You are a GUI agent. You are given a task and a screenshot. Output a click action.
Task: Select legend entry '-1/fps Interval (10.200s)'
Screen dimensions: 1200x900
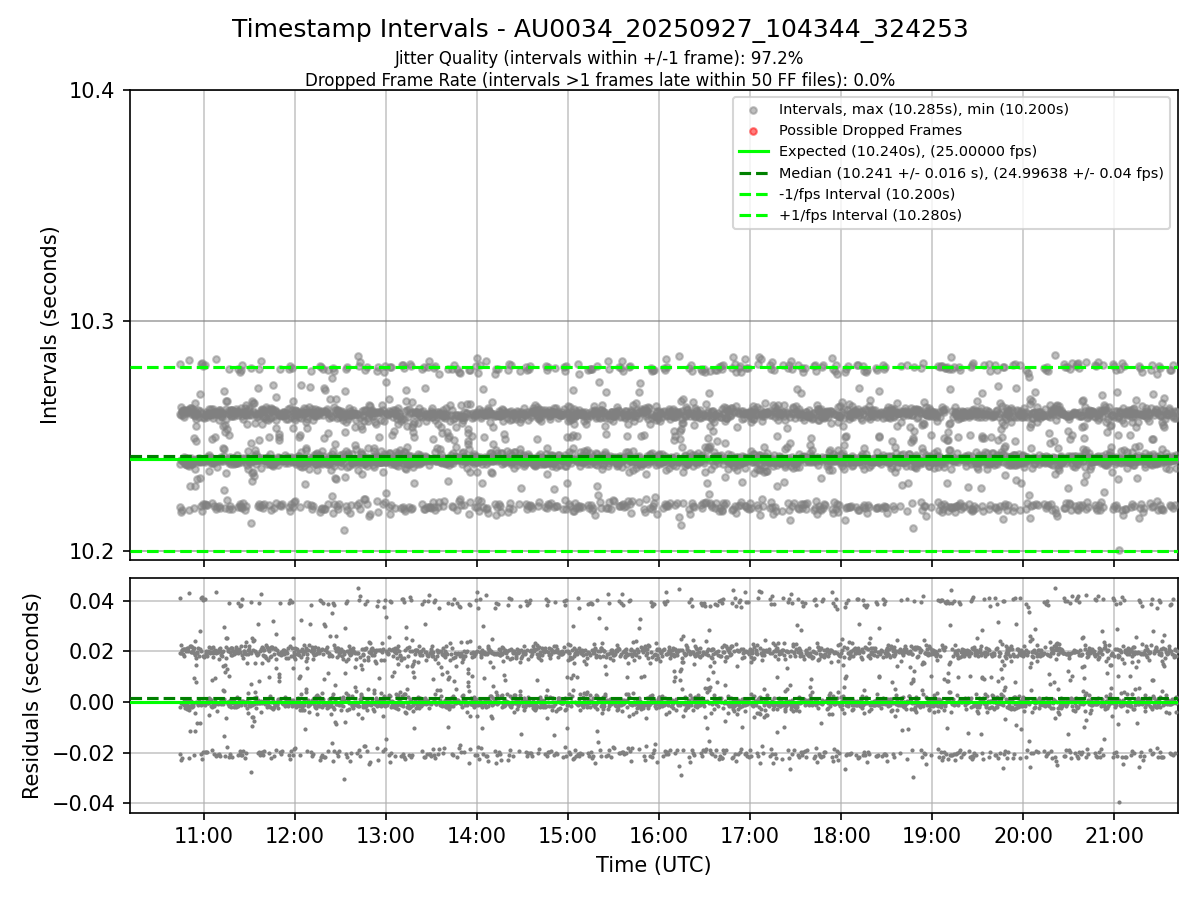(x=867, y=194)
